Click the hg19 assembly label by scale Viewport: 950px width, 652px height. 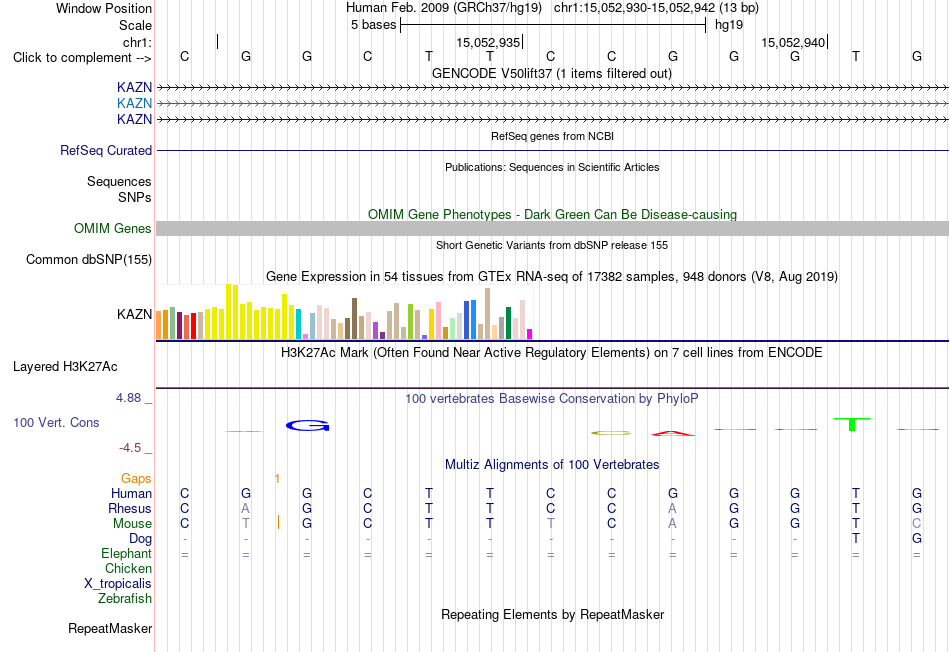pos(729,25)
